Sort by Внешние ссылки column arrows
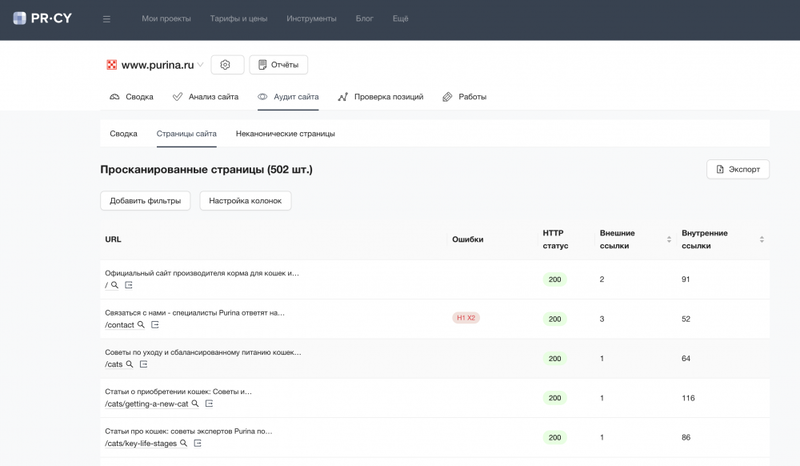The image size is (800, 466). coord(669,239)
